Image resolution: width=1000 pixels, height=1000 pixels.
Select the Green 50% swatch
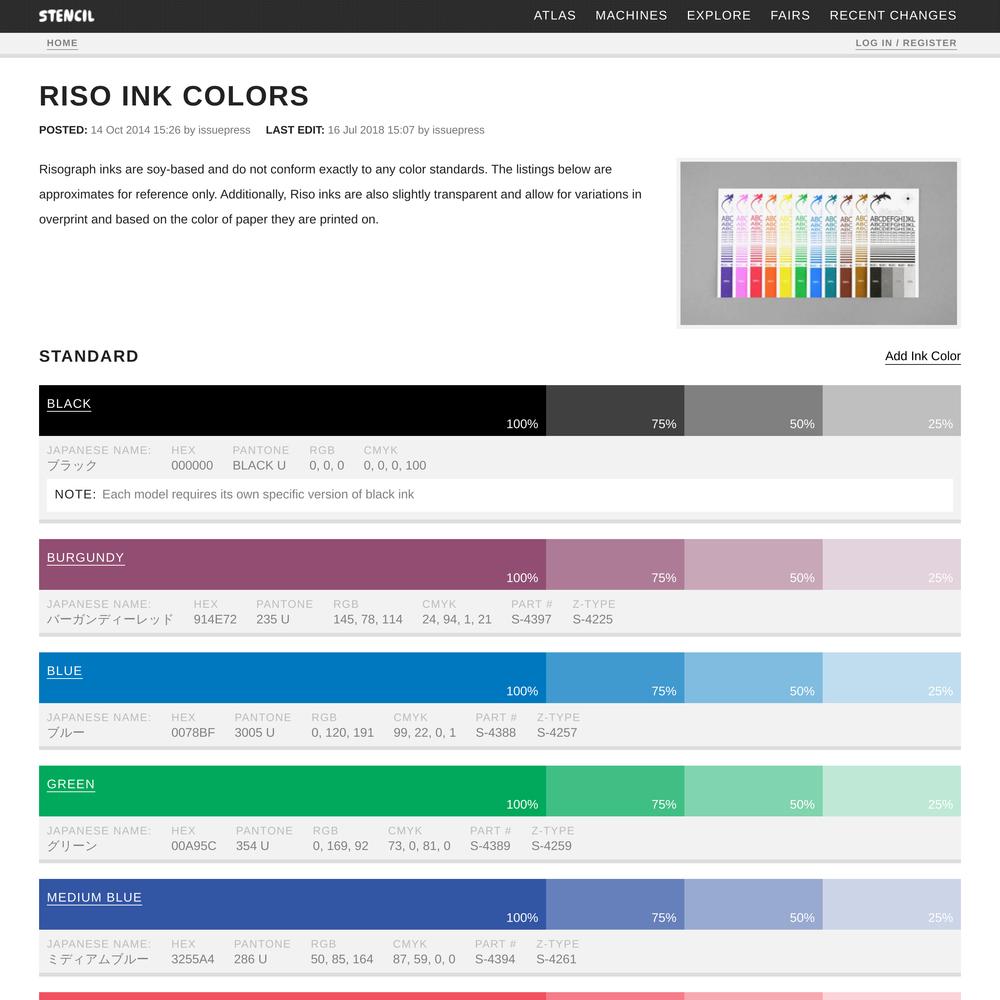(753, 791)
